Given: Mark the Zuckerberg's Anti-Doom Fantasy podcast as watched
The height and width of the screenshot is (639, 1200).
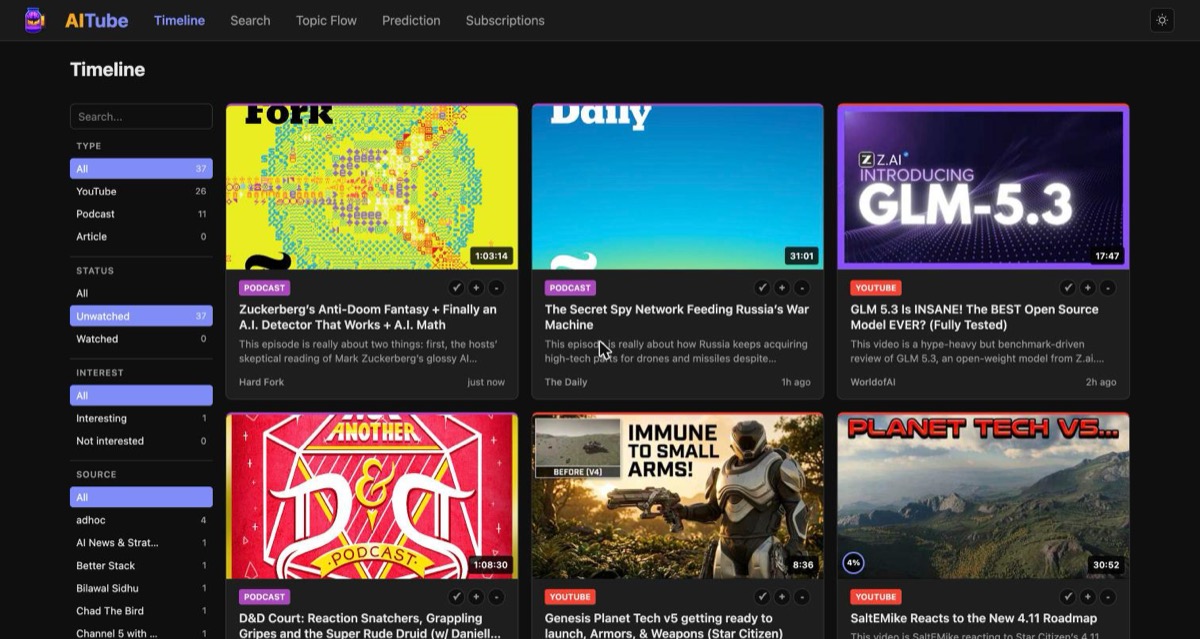Looking at the screenshot, I should (x=457, y=288).
